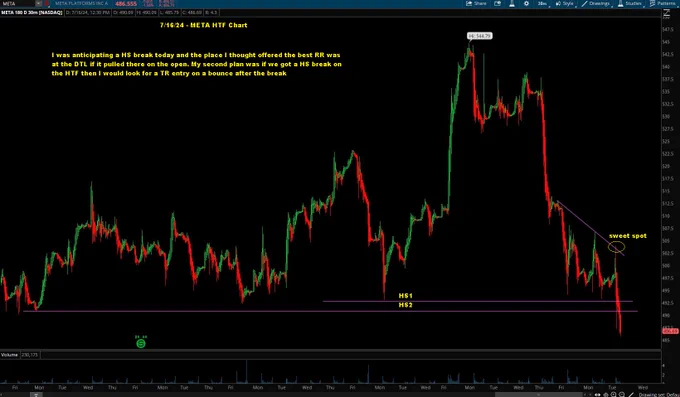Click the red last-price tag on price axis
This screenshot has height=397, width=680.
(x=670, y=331)
